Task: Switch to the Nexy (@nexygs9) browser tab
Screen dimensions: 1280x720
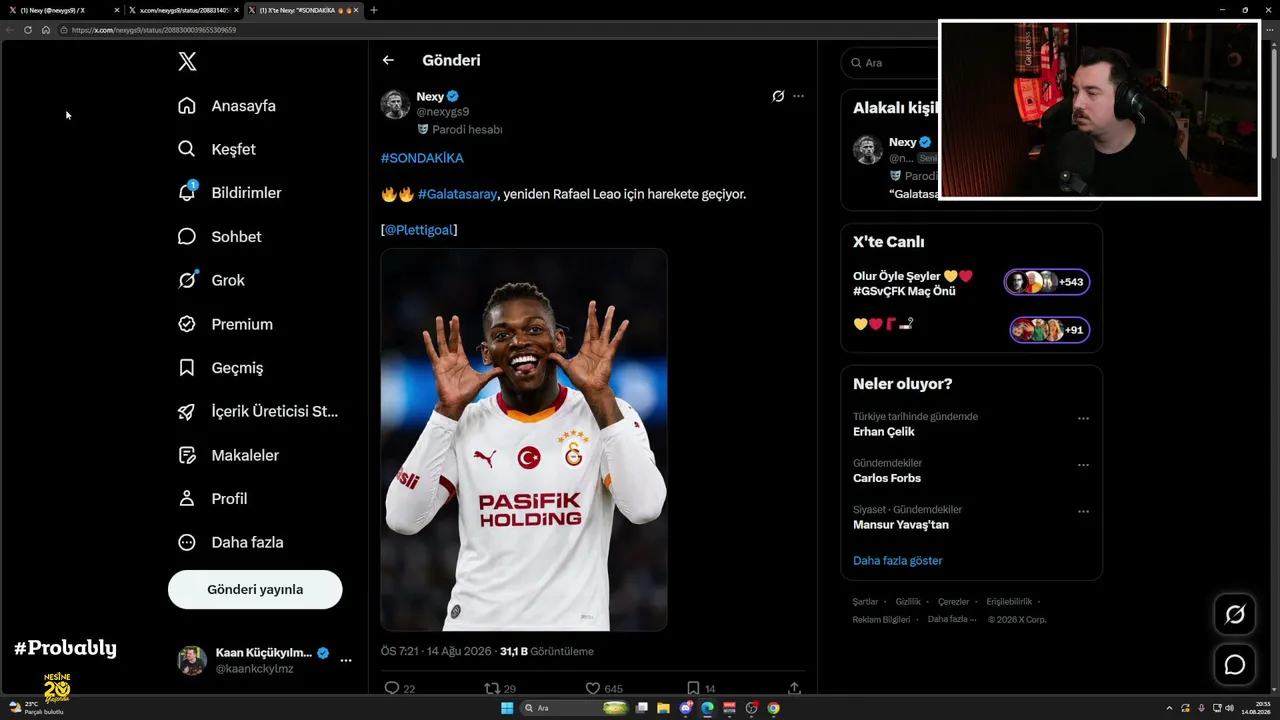Action: coord(64,10)
